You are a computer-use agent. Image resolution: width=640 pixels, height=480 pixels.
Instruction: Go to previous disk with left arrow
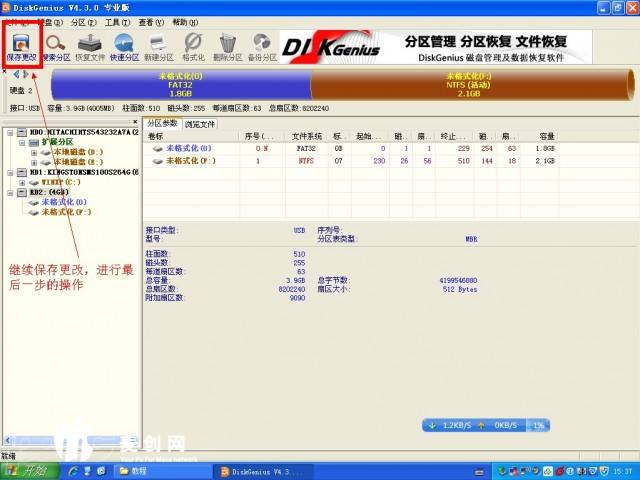tap(16, 74)
